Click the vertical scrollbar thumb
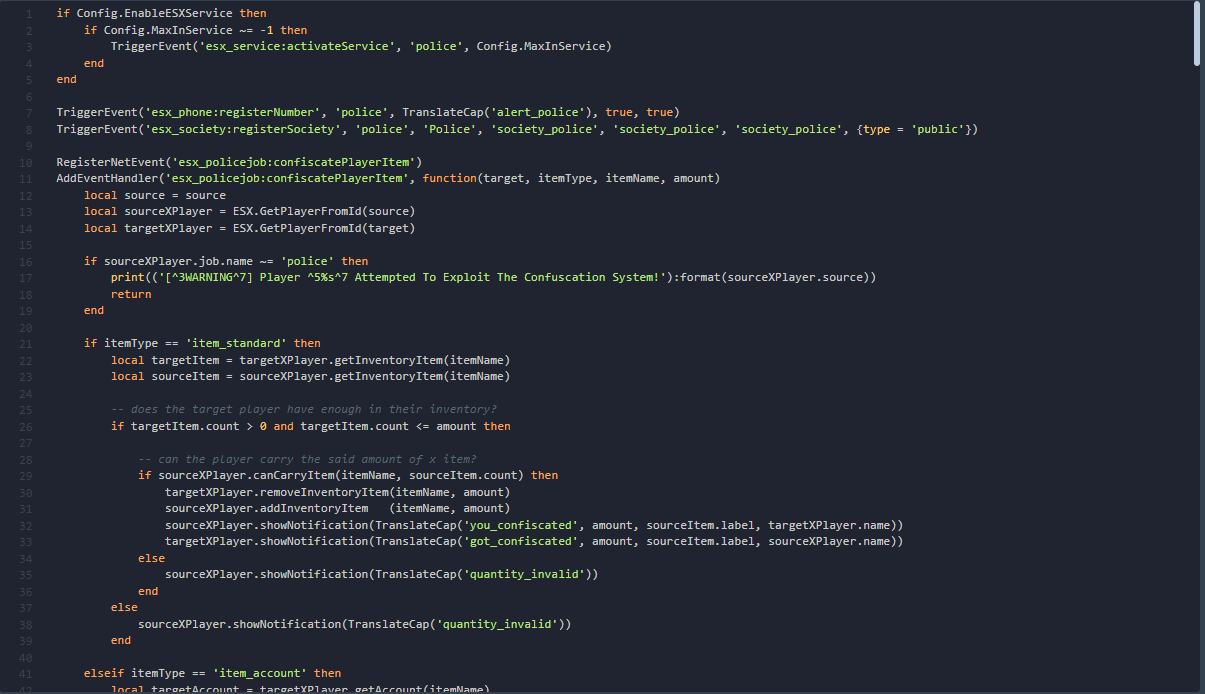1205x694 pixels. pos(1197,30)
